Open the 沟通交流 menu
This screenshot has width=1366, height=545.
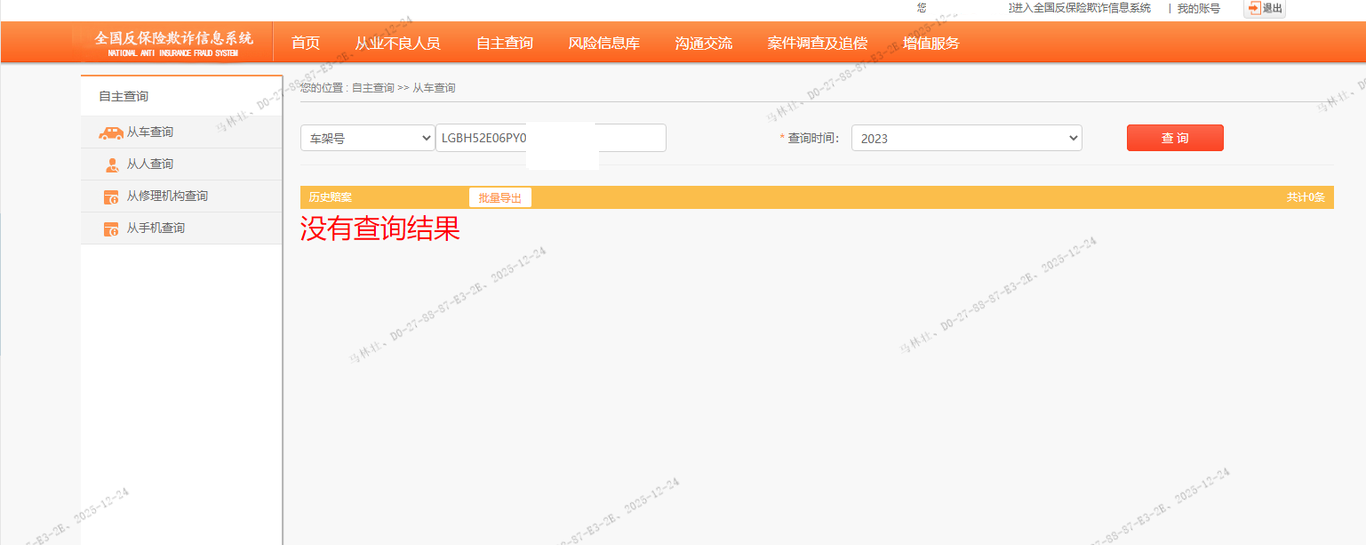(703, 43)
